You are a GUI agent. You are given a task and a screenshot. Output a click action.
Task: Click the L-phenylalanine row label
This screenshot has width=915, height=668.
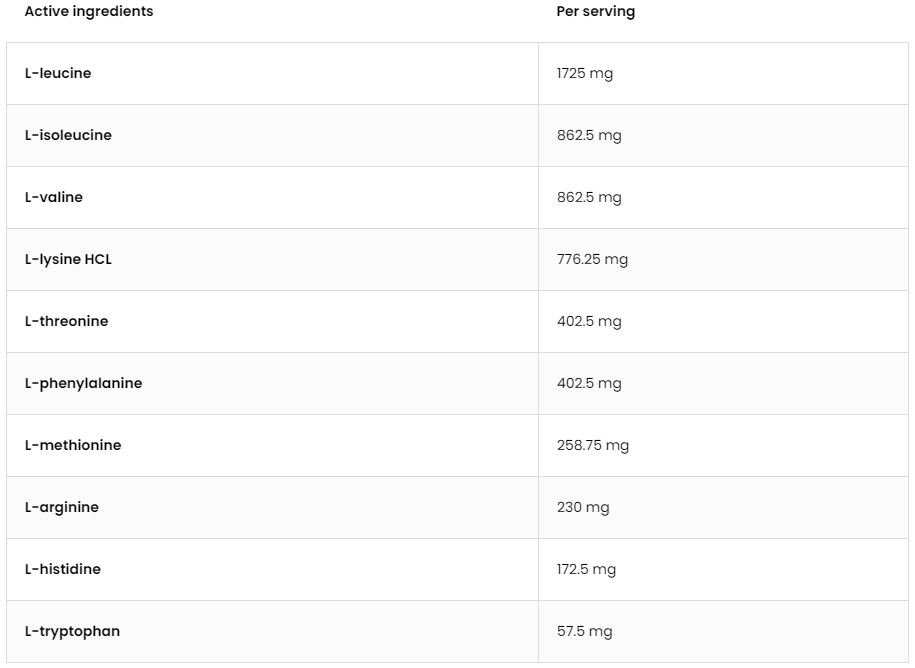(83, 383)
